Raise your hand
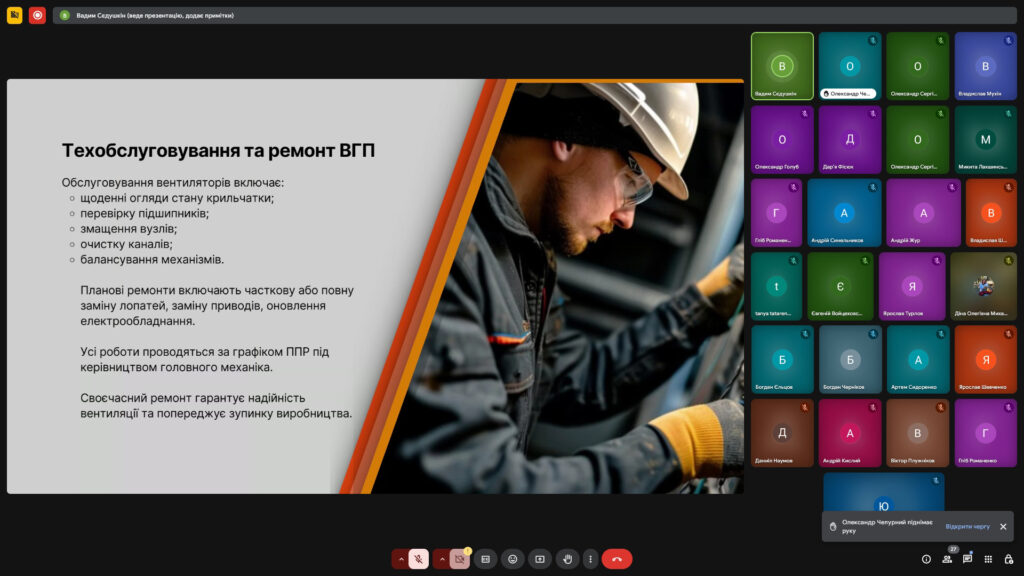 click(x=568, y=559)
